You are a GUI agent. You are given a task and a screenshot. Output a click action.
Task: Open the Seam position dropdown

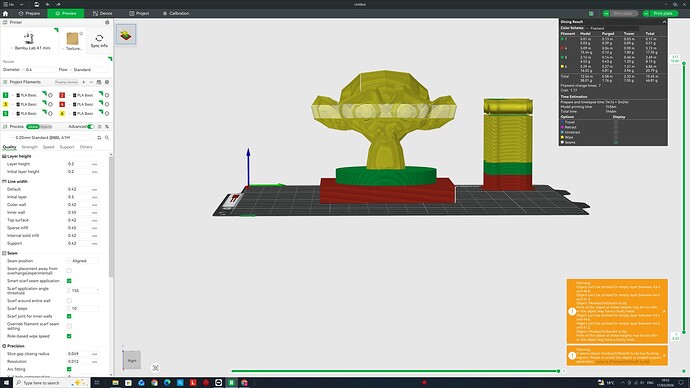[84, 261]
